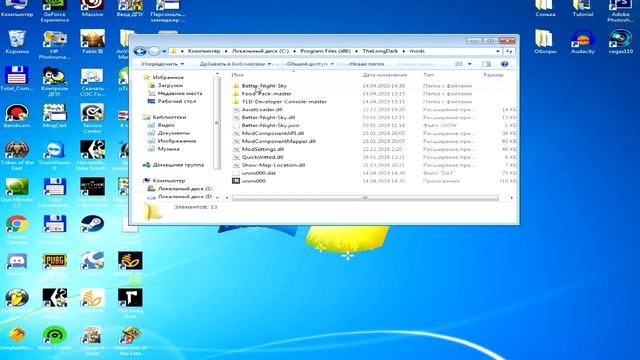Select Библиотеки in navigation pane
Image resolution: width=640 pixels, height=360 pixels.
[169, 117]
